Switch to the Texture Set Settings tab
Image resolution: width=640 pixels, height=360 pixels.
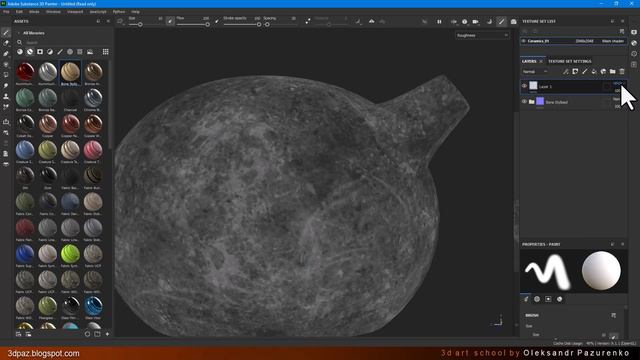click(x=569, y=61)
